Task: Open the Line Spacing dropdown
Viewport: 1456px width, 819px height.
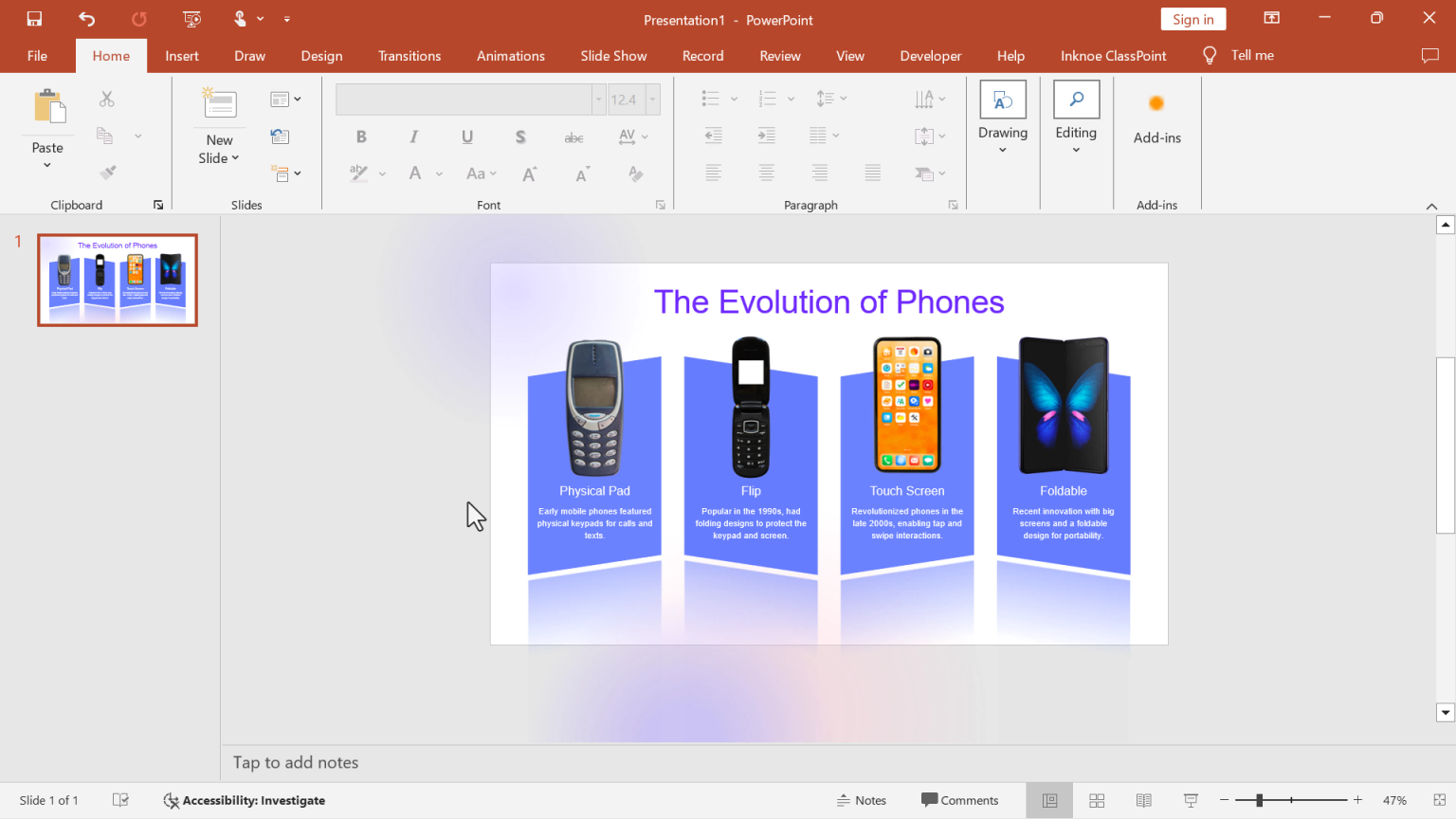Action: [831, 99]
